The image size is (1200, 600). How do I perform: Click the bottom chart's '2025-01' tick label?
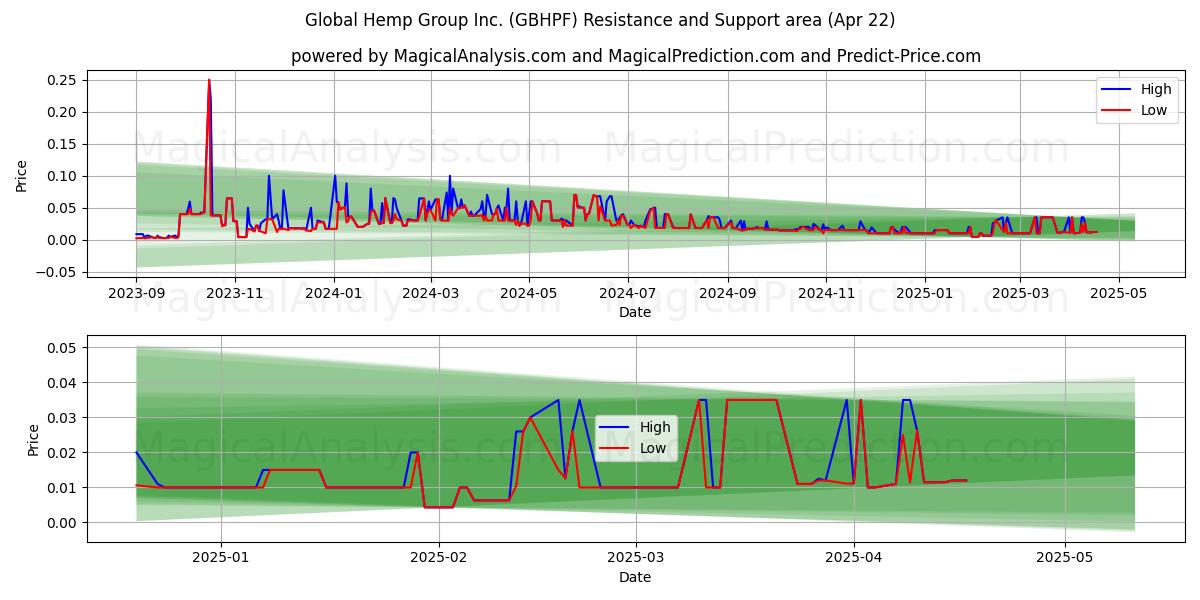(220, 558)
